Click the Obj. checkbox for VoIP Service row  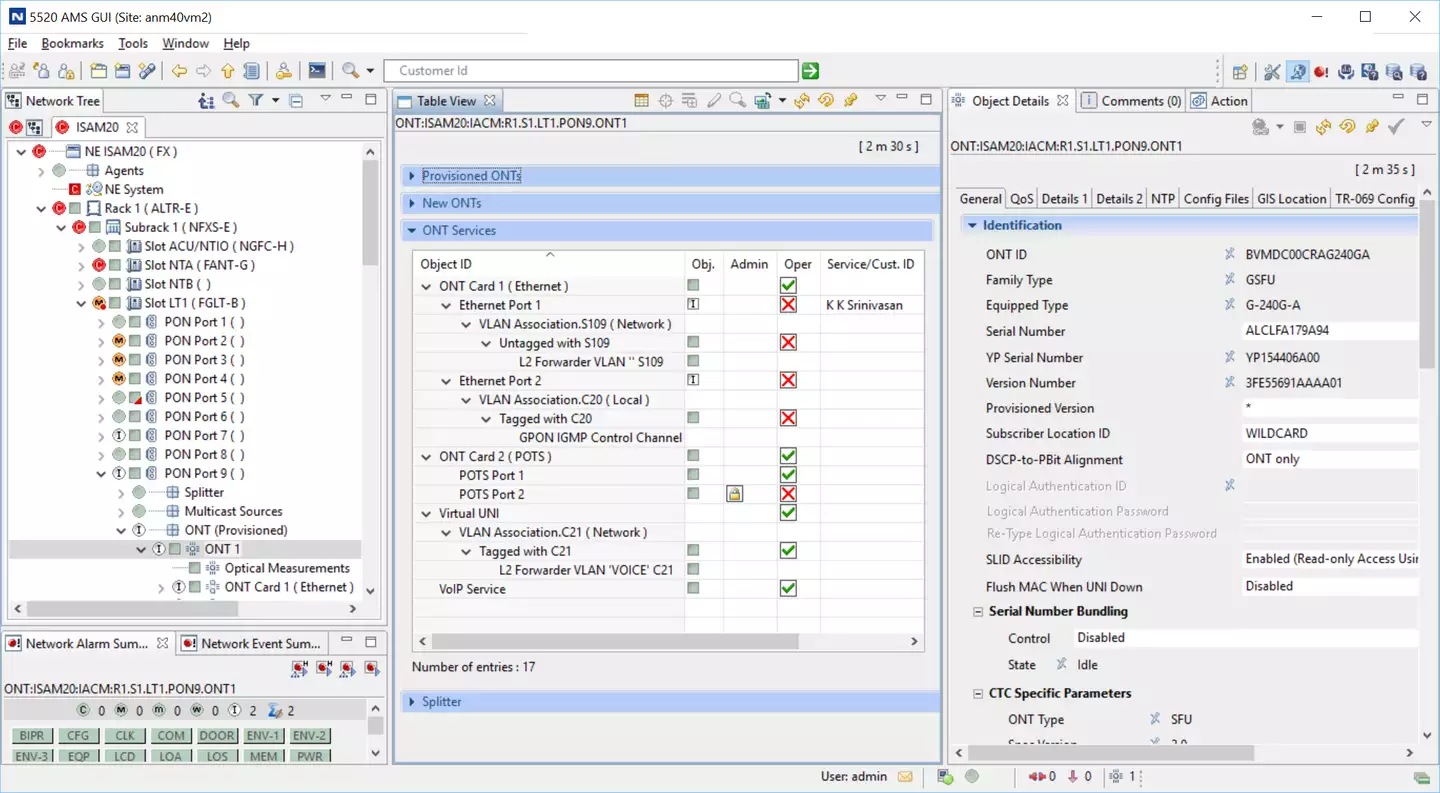tap(693, 589)
